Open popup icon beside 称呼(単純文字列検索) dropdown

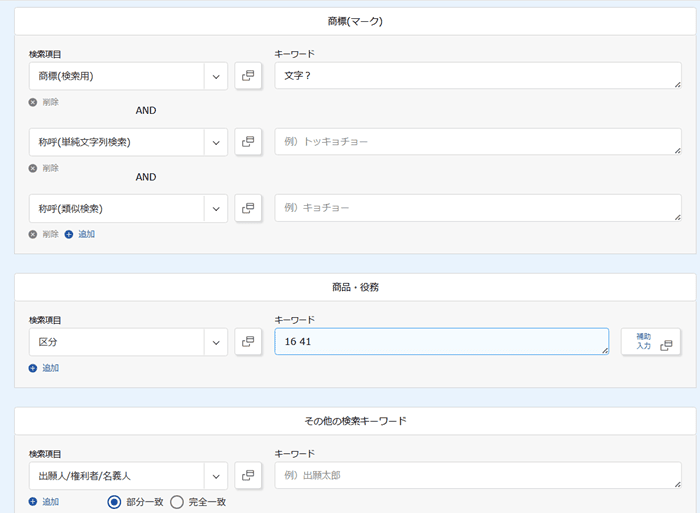coord(248,142)
